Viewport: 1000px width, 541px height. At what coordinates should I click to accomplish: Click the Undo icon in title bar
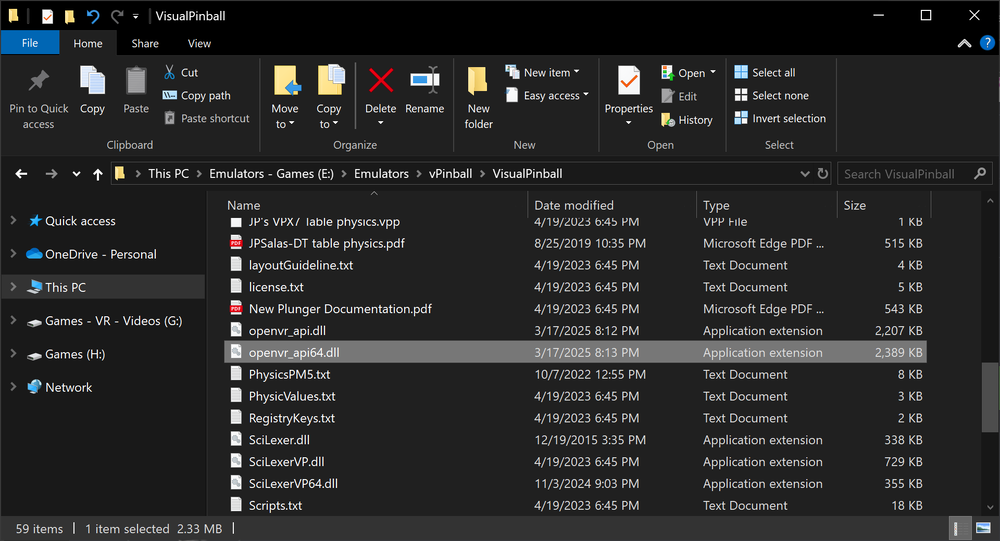pos(93,16)
